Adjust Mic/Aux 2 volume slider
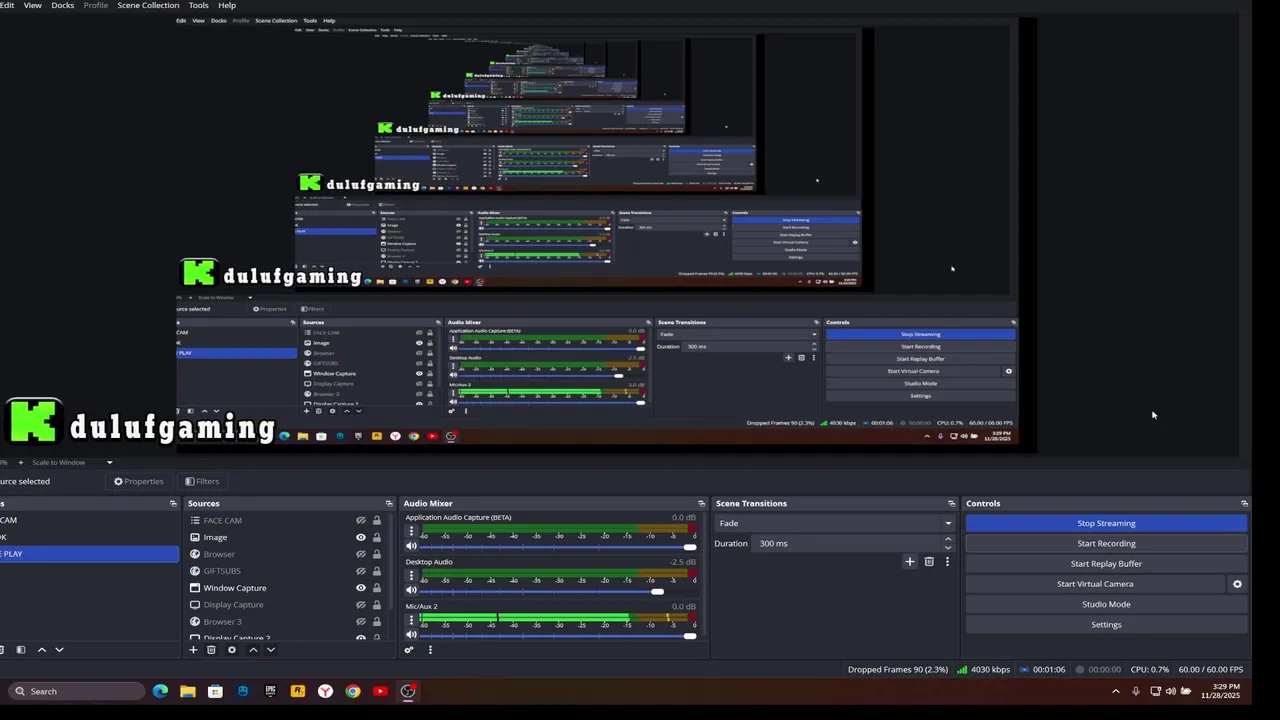This screenshot has width=1280, height=720. 690,636
